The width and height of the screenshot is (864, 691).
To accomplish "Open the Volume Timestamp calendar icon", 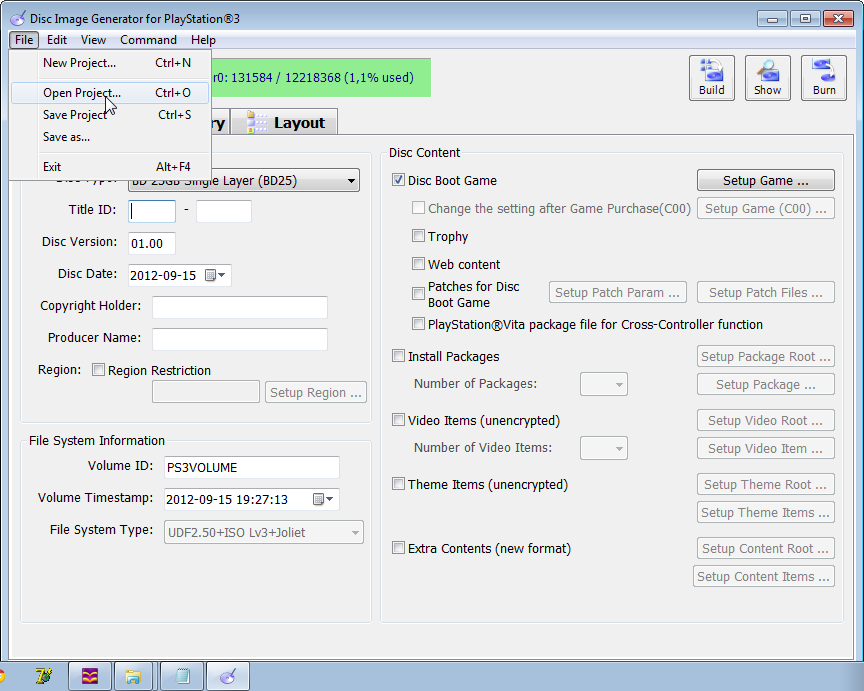I will click(318, 499).
